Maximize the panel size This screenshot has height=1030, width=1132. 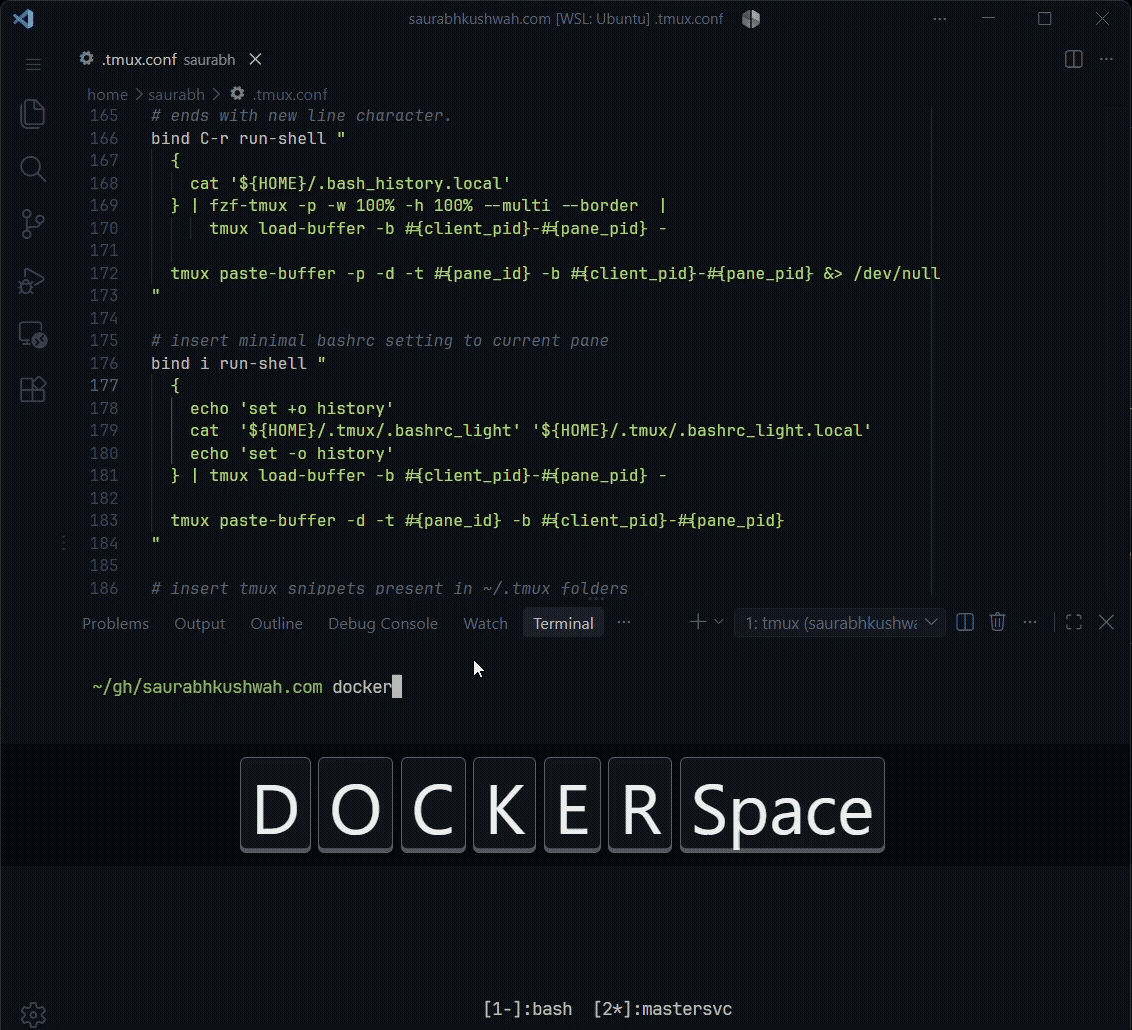(x=1074, y=622)
